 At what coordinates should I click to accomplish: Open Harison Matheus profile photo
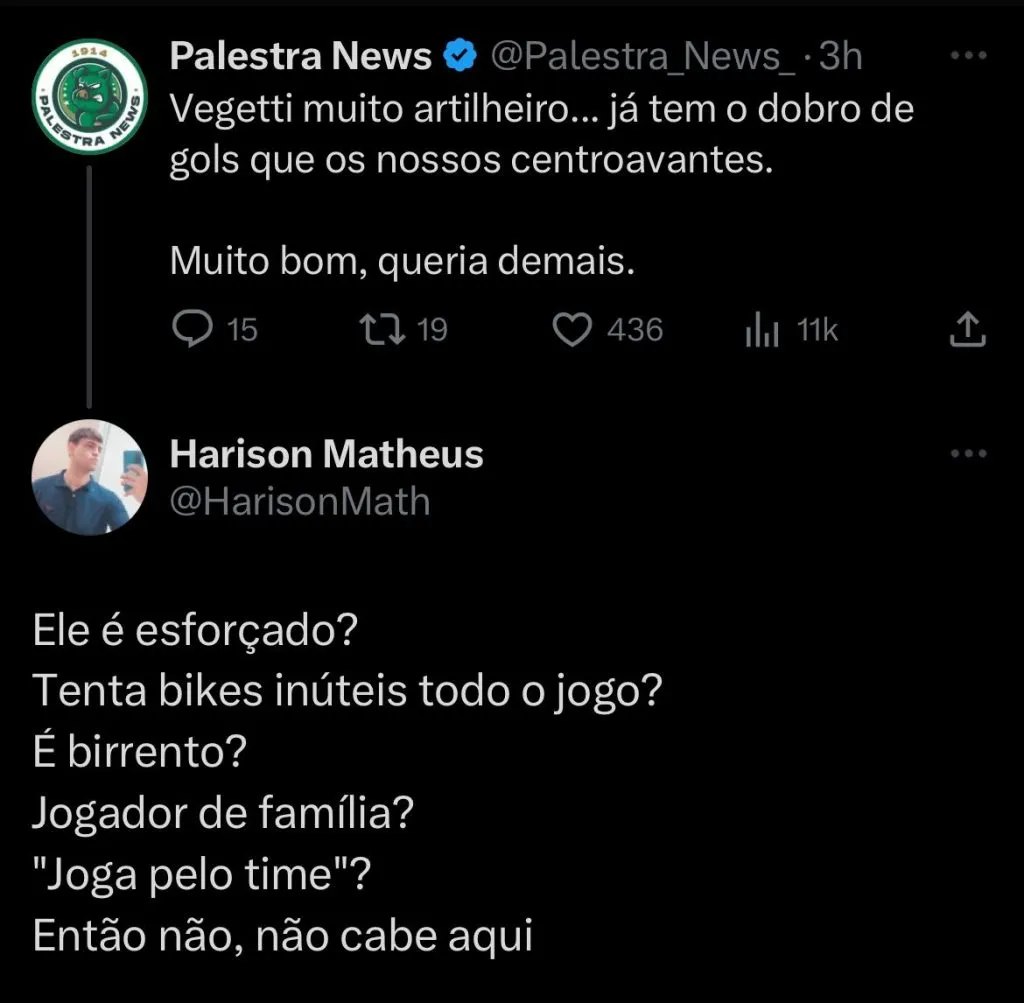click(x=89, y=477)
